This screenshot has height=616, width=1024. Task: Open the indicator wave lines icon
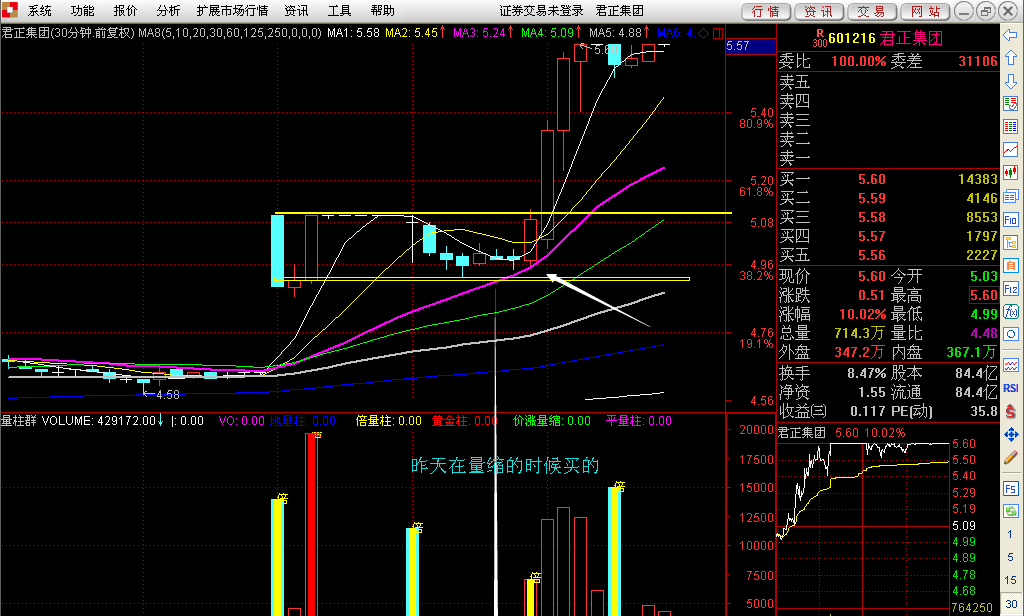click(x=1010, y=365)
